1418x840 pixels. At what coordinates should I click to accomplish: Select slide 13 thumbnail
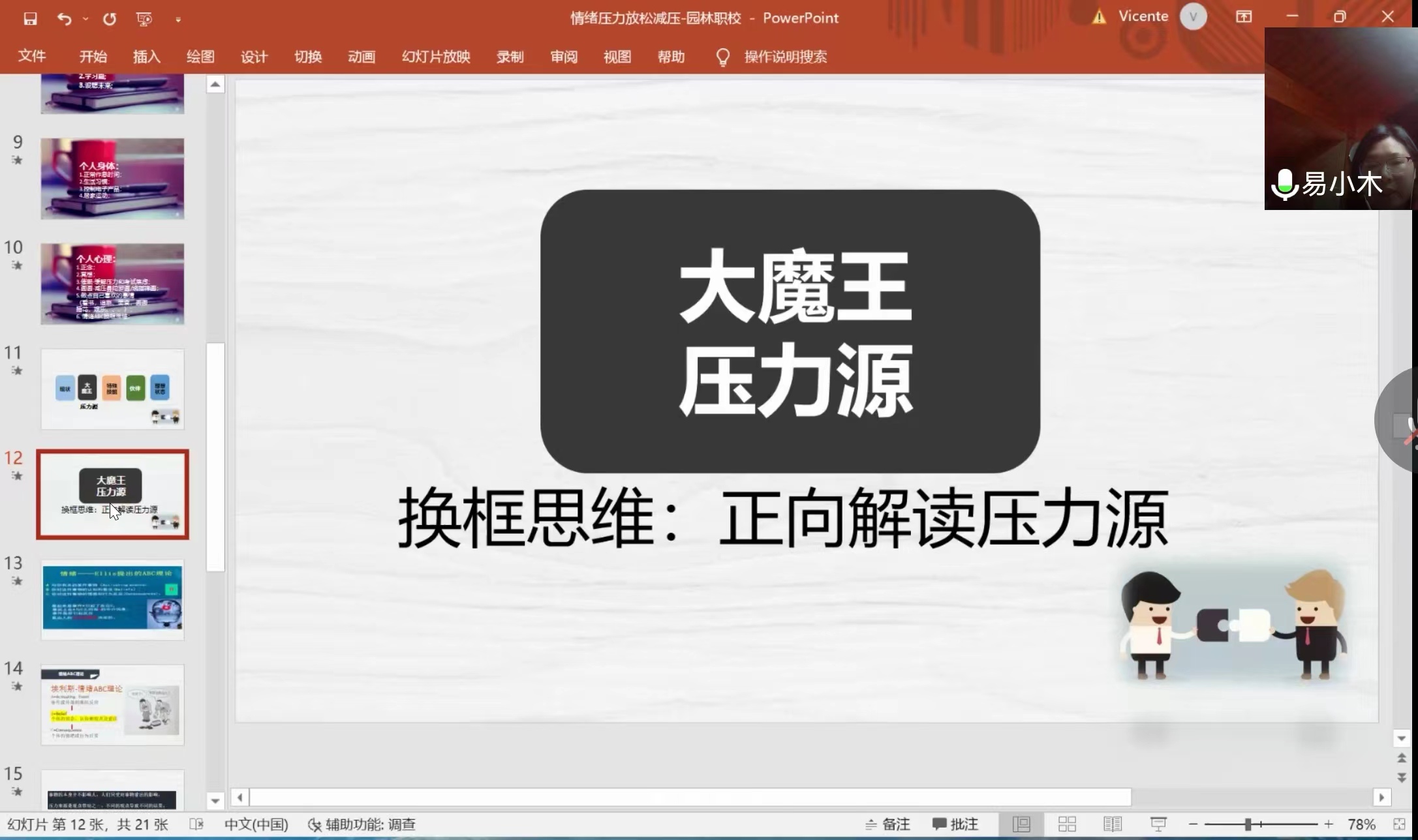113,599
